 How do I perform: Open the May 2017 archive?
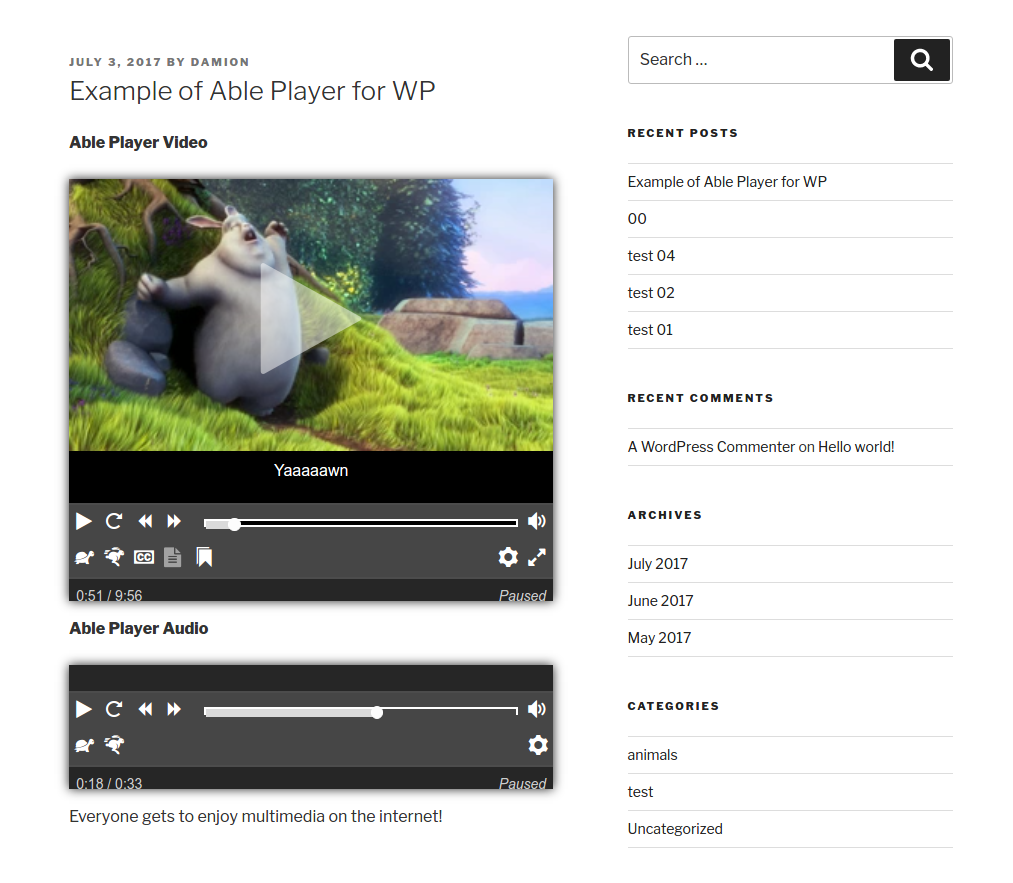pyautogui.click(x=659, y=638)
